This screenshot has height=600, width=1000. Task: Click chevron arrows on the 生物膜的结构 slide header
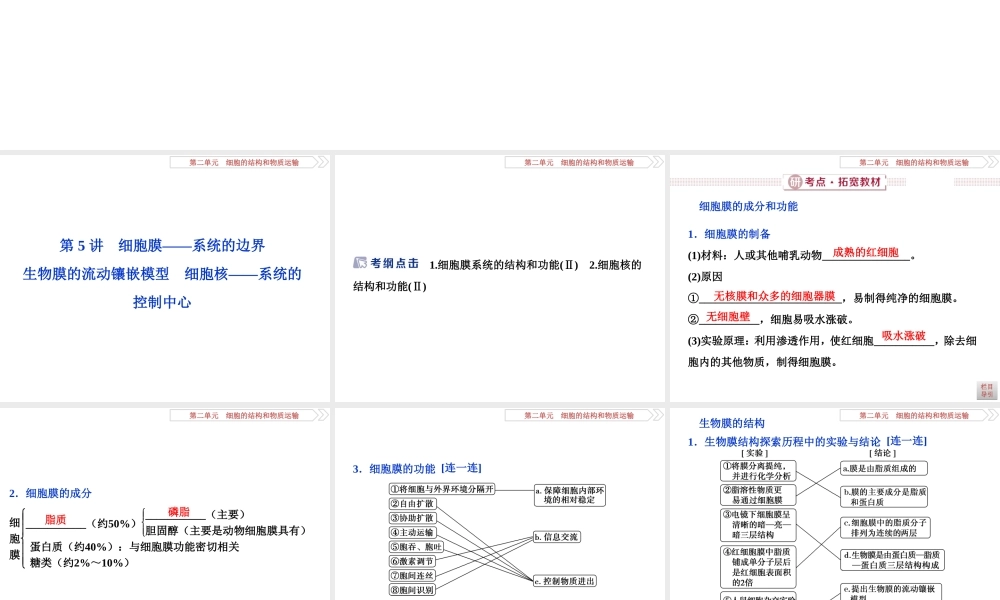click(993, 416)
